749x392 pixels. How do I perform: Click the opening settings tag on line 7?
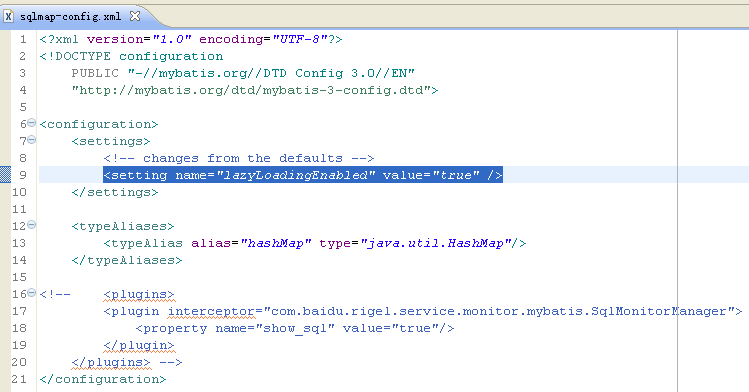point(111,141)
